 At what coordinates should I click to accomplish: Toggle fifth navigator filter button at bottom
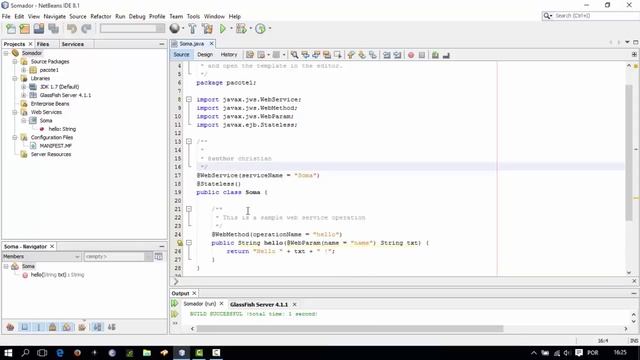[67, 327]
